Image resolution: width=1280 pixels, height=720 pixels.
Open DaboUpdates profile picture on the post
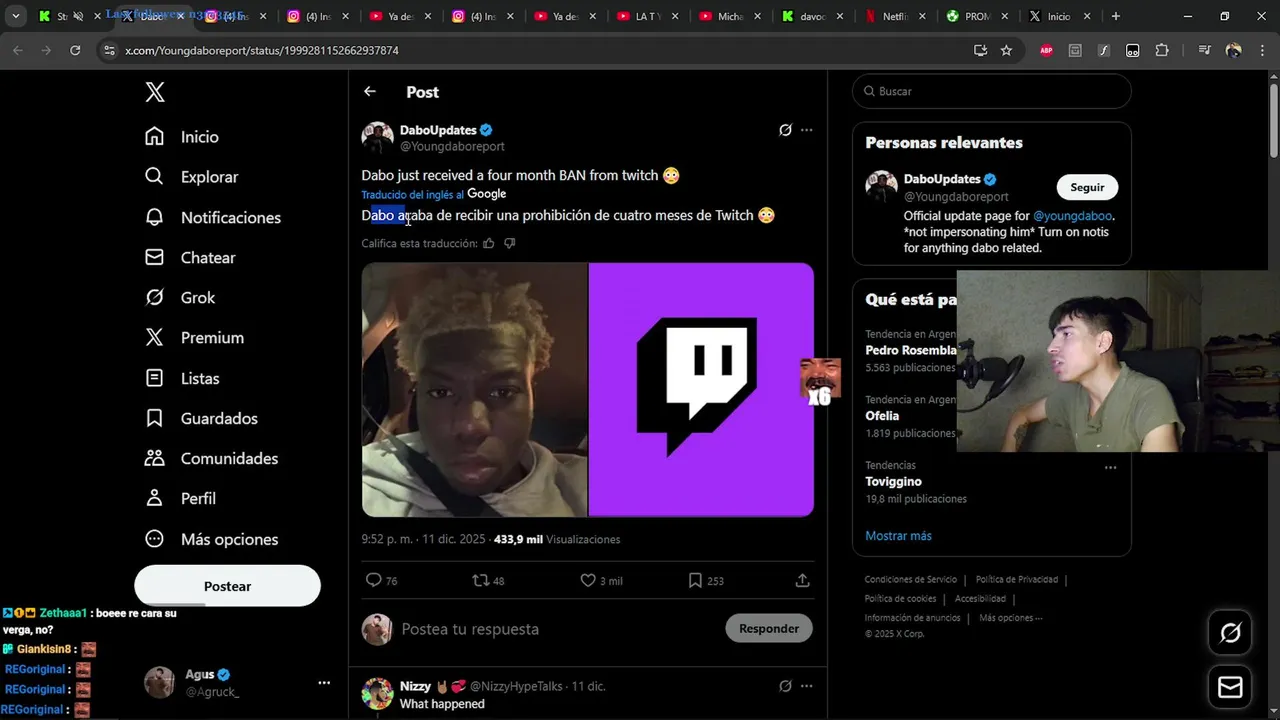(x=377, y=138)
